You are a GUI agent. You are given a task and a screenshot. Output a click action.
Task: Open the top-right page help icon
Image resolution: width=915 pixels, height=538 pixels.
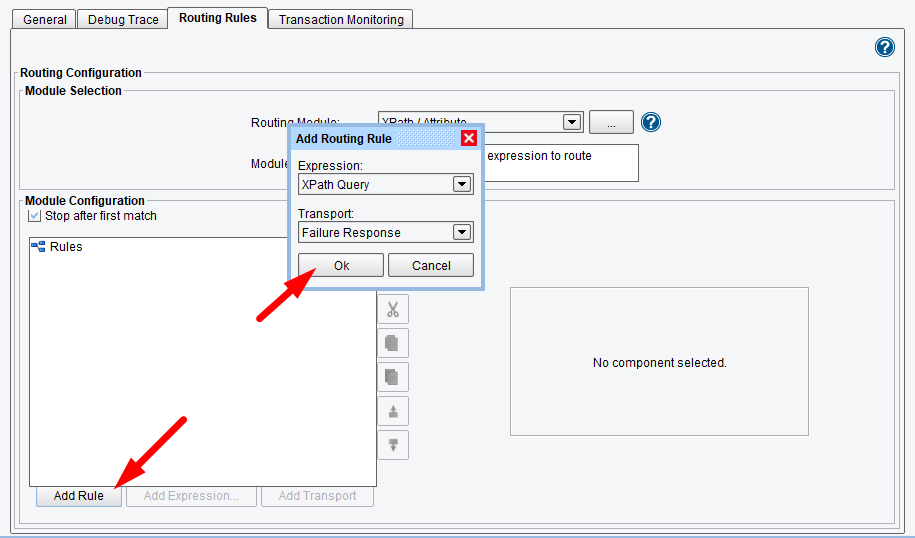pos(884,47)
